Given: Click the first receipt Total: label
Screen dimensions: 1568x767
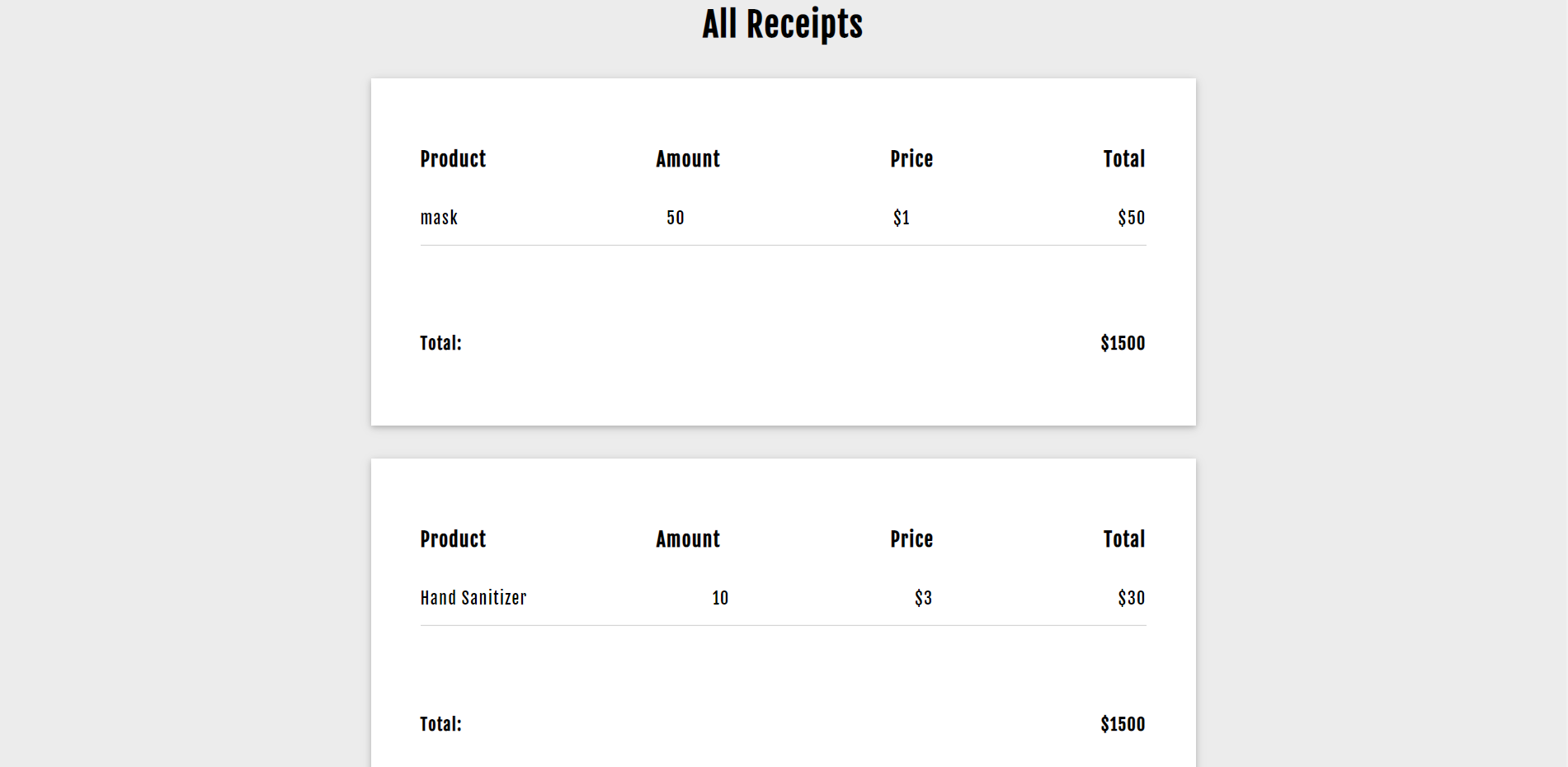Looking at the screenshot, I should [440, 343].
